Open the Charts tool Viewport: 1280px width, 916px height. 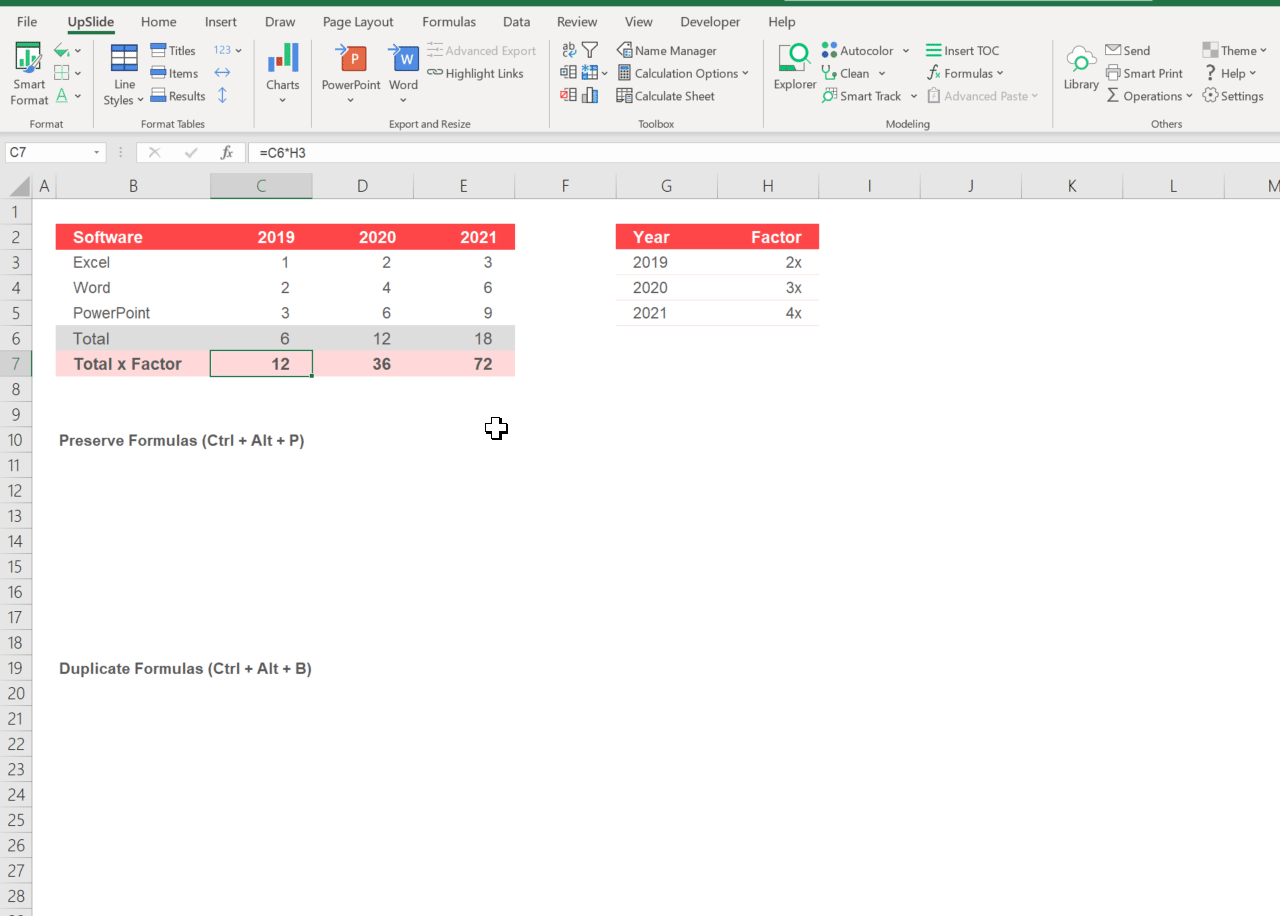point(283,74)
